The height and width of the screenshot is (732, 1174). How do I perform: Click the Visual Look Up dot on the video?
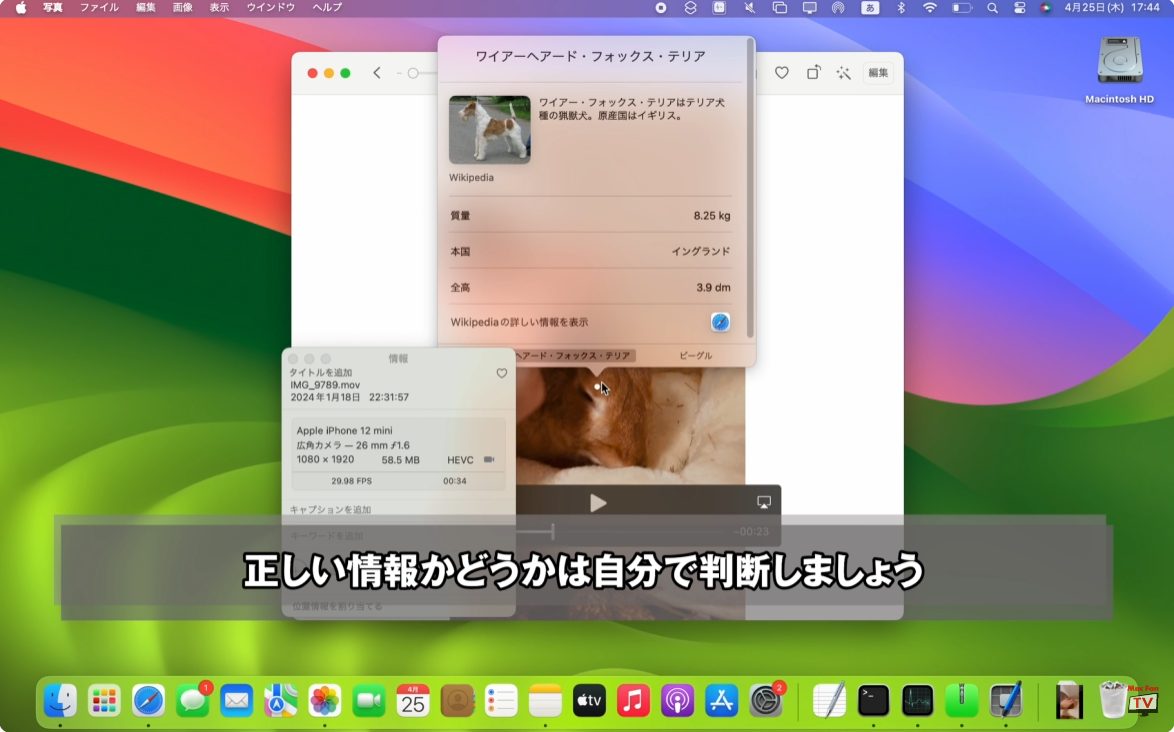pos(597,387)
